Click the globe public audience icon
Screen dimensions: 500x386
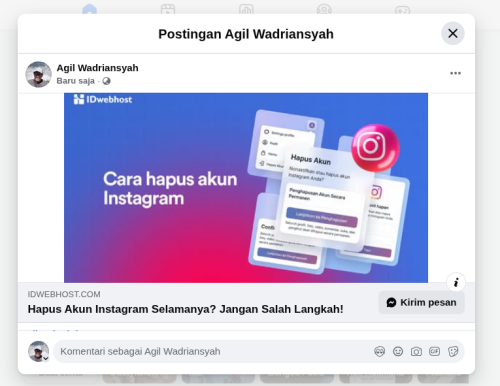pos(106,81)
